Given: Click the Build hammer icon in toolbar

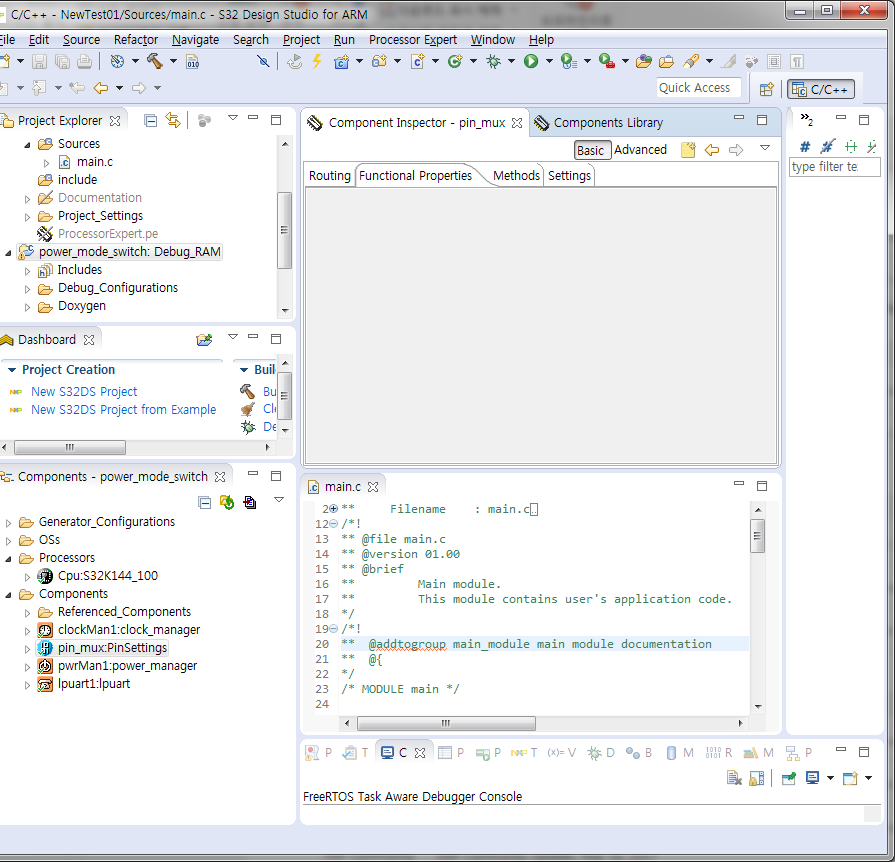Looking at the screenshot, I should pos(155,61).
